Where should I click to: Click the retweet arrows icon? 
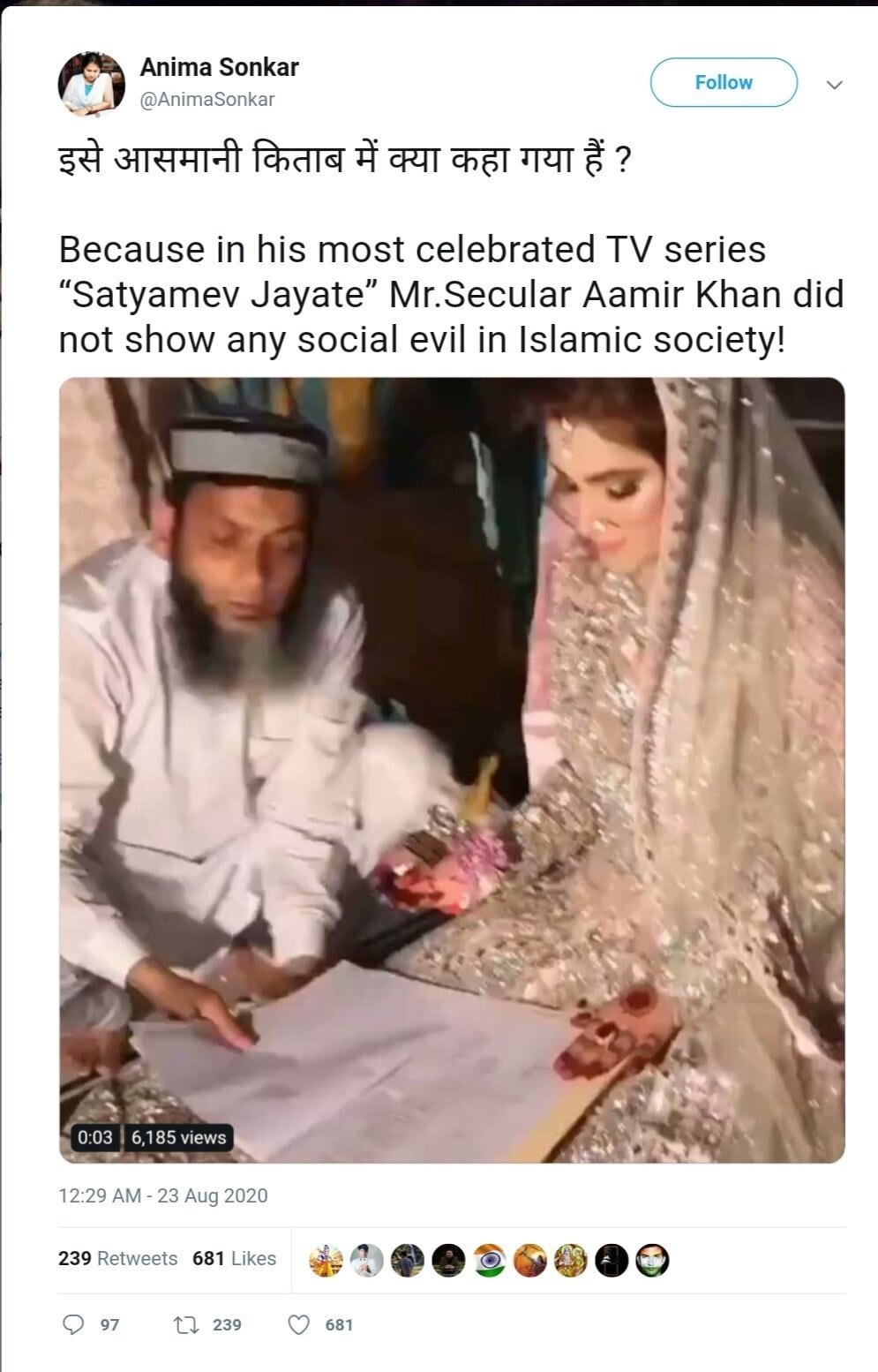[x=184, y=1324]
